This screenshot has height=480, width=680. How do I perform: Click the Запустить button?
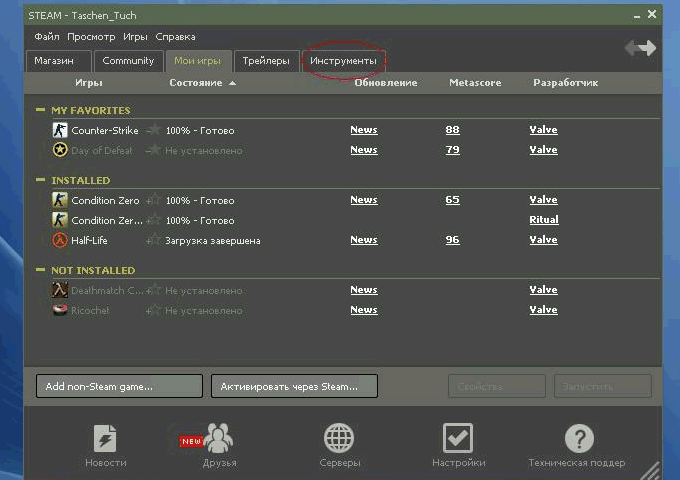point(603,386)
